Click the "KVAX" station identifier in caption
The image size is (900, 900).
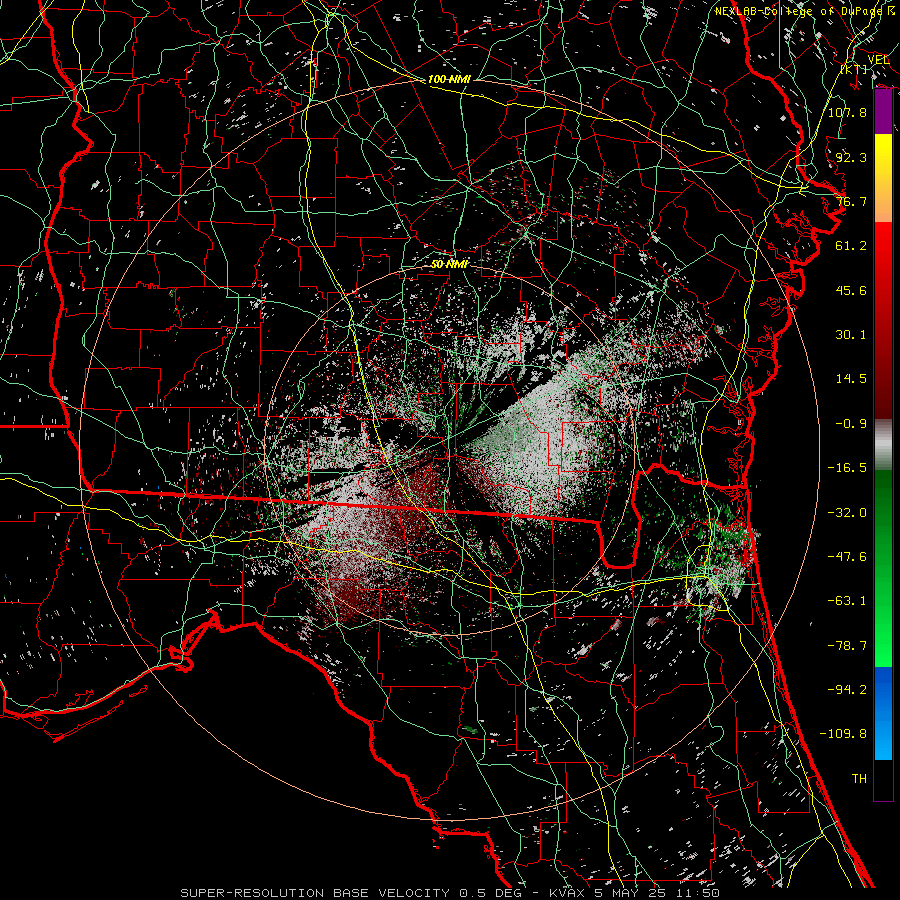point(567,893)
